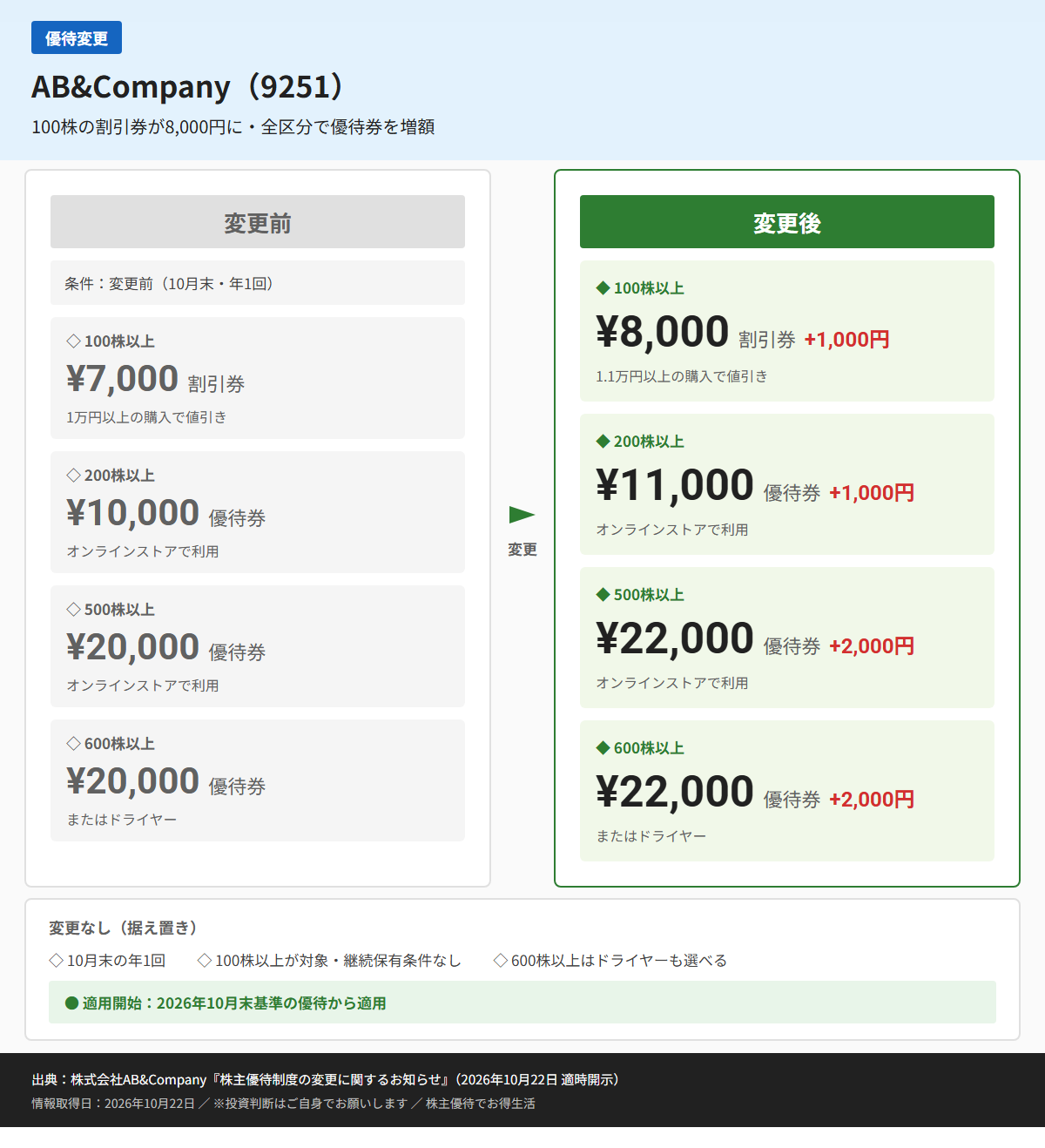Click the diamond beside 10月末の年1回
Image resolution: width=1045 pixels, height=1148 pixels.
tap(57, 961)
